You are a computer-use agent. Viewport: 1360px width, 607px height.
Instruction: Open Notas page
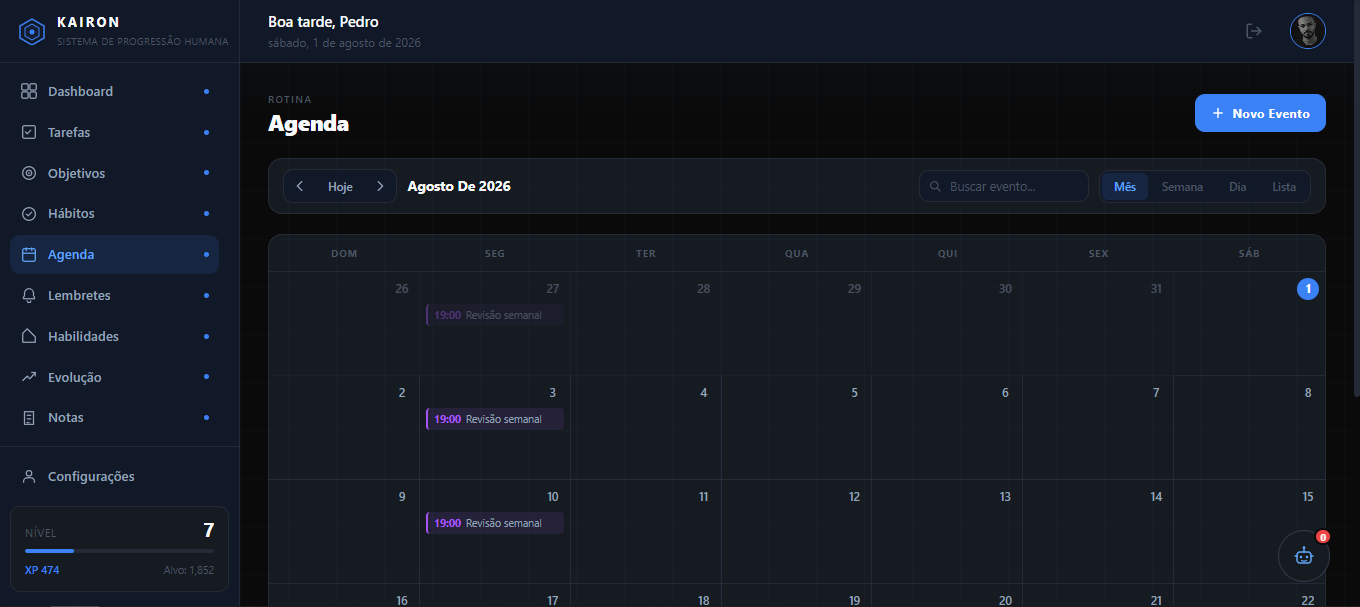(114, 418)
